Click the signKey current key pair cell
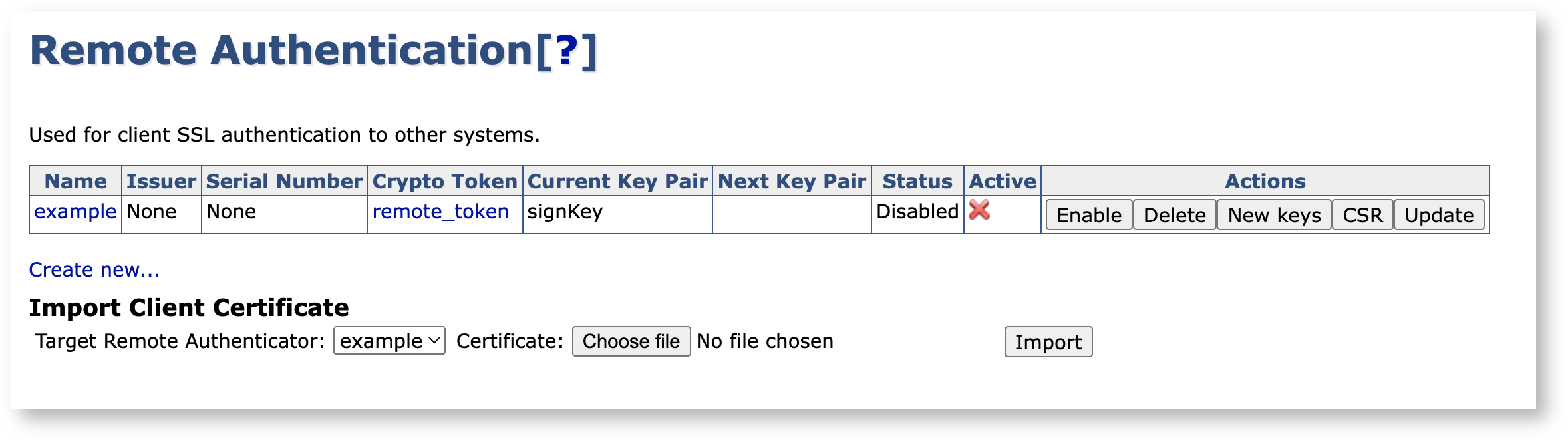This screenshot has width=1568, height=441. coord(565,212)
